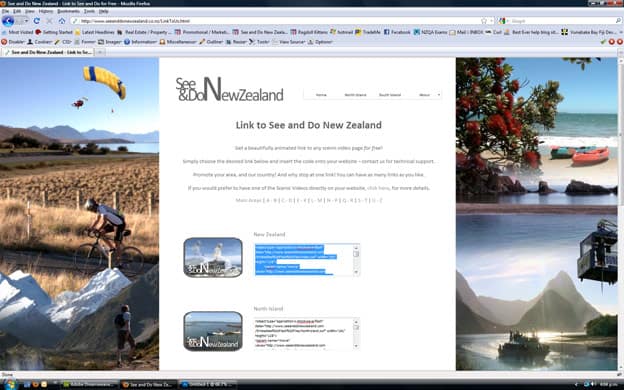
Task: Open the History menu
Action: [x=46, y=12]
